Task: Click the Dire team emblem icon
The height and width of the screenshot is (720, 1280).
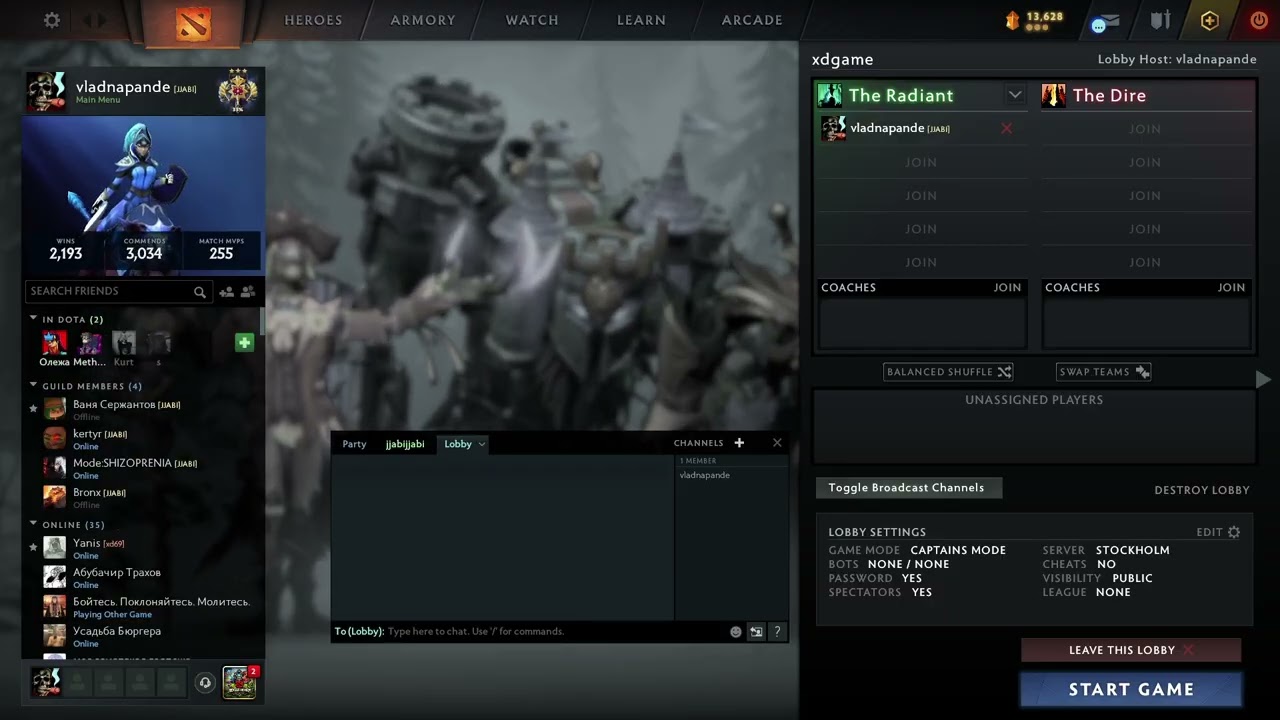Action: point(1053,95)
